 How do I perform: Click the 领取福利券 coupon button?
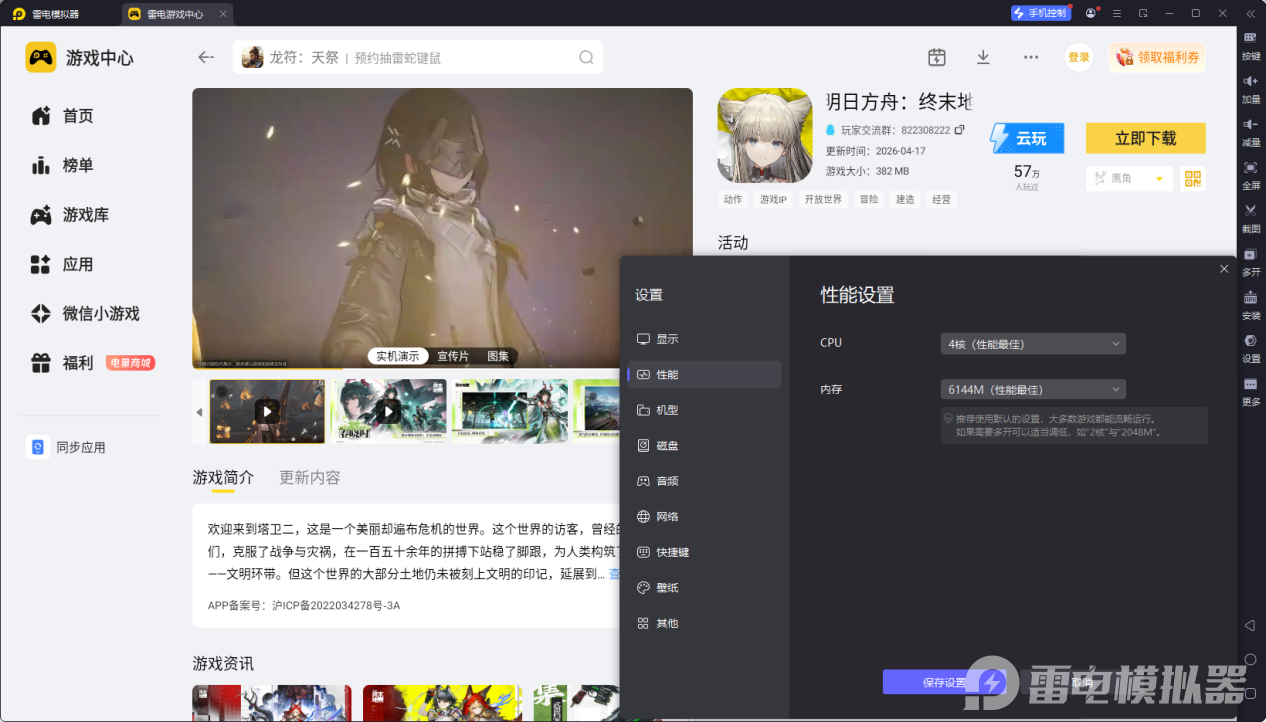tap(1157, 57)
